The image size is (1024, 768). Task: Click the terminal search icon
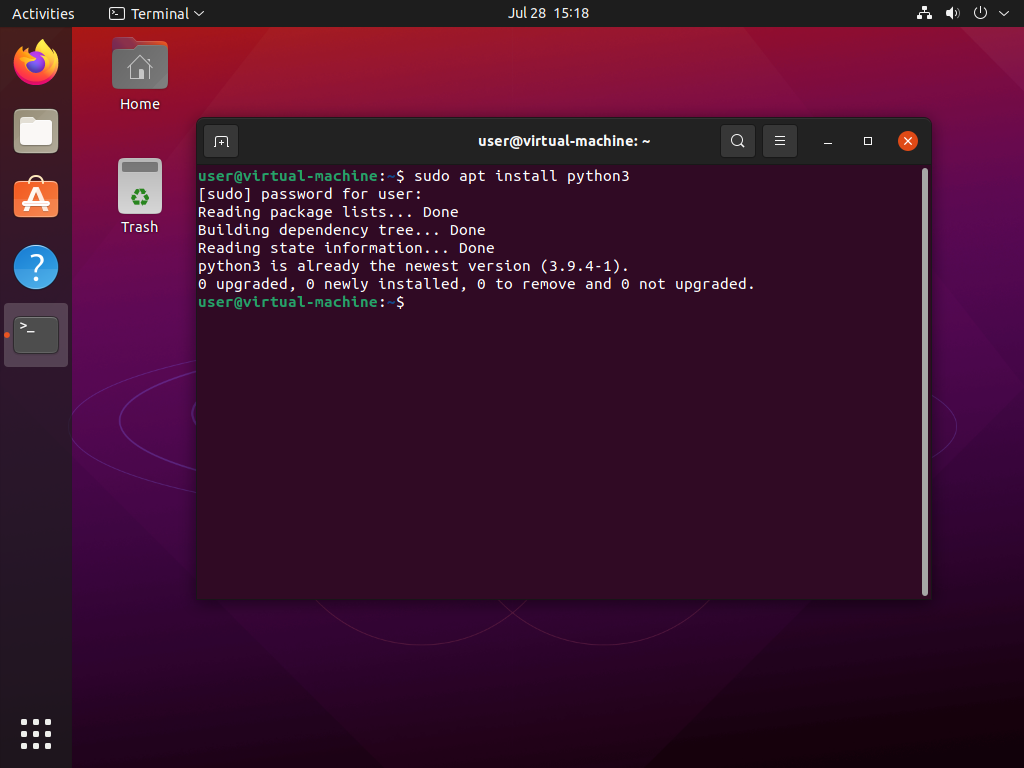pyautogui.click(x=737, y=141)
